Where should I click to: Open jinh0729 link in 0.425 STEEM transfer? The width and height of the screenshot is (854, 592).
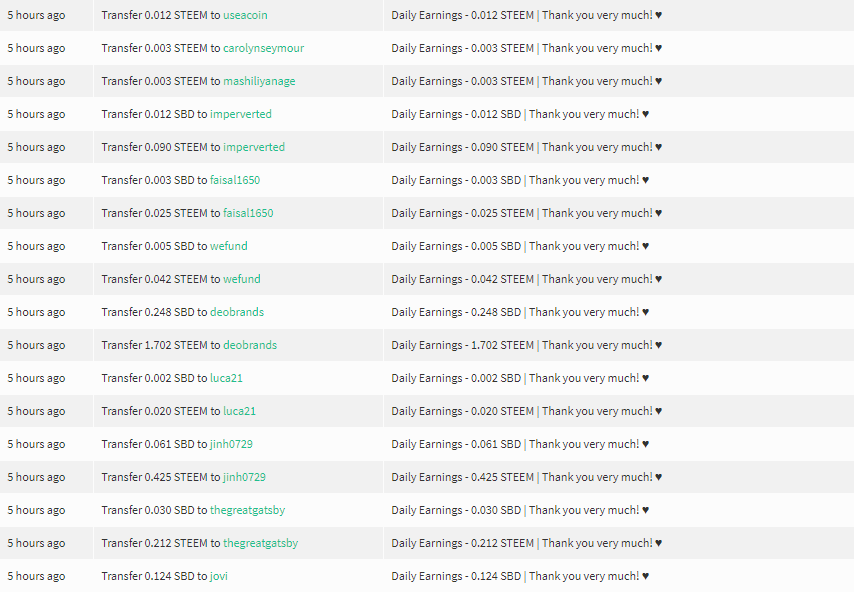245,477
